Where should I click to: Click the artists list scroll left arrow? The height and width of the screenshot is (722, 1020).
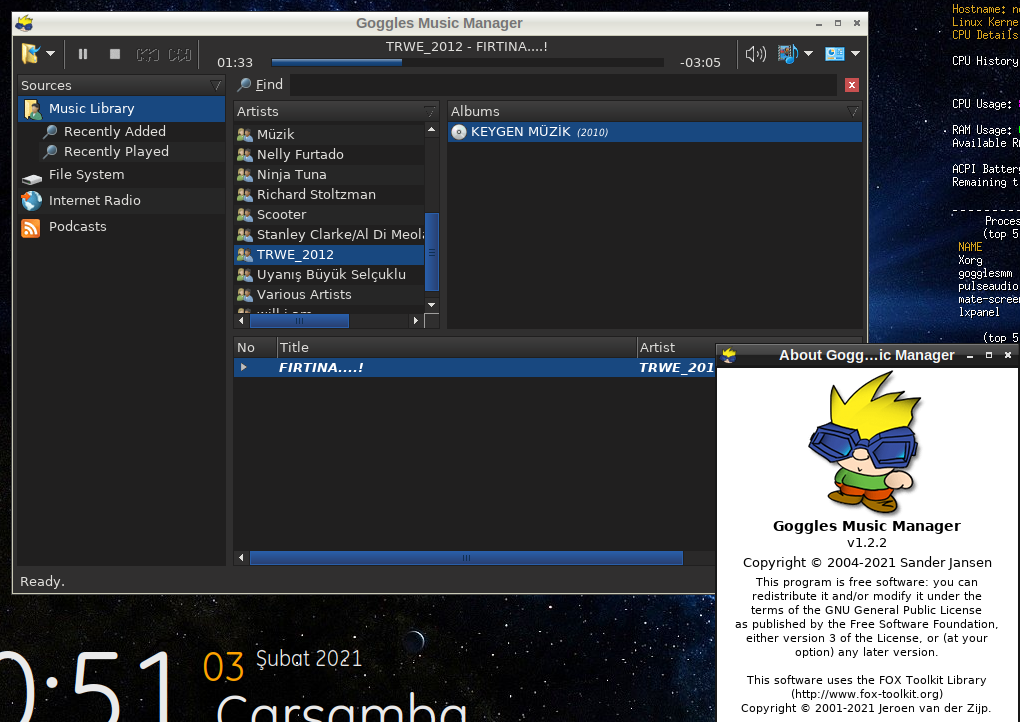[x=241, y=321]
